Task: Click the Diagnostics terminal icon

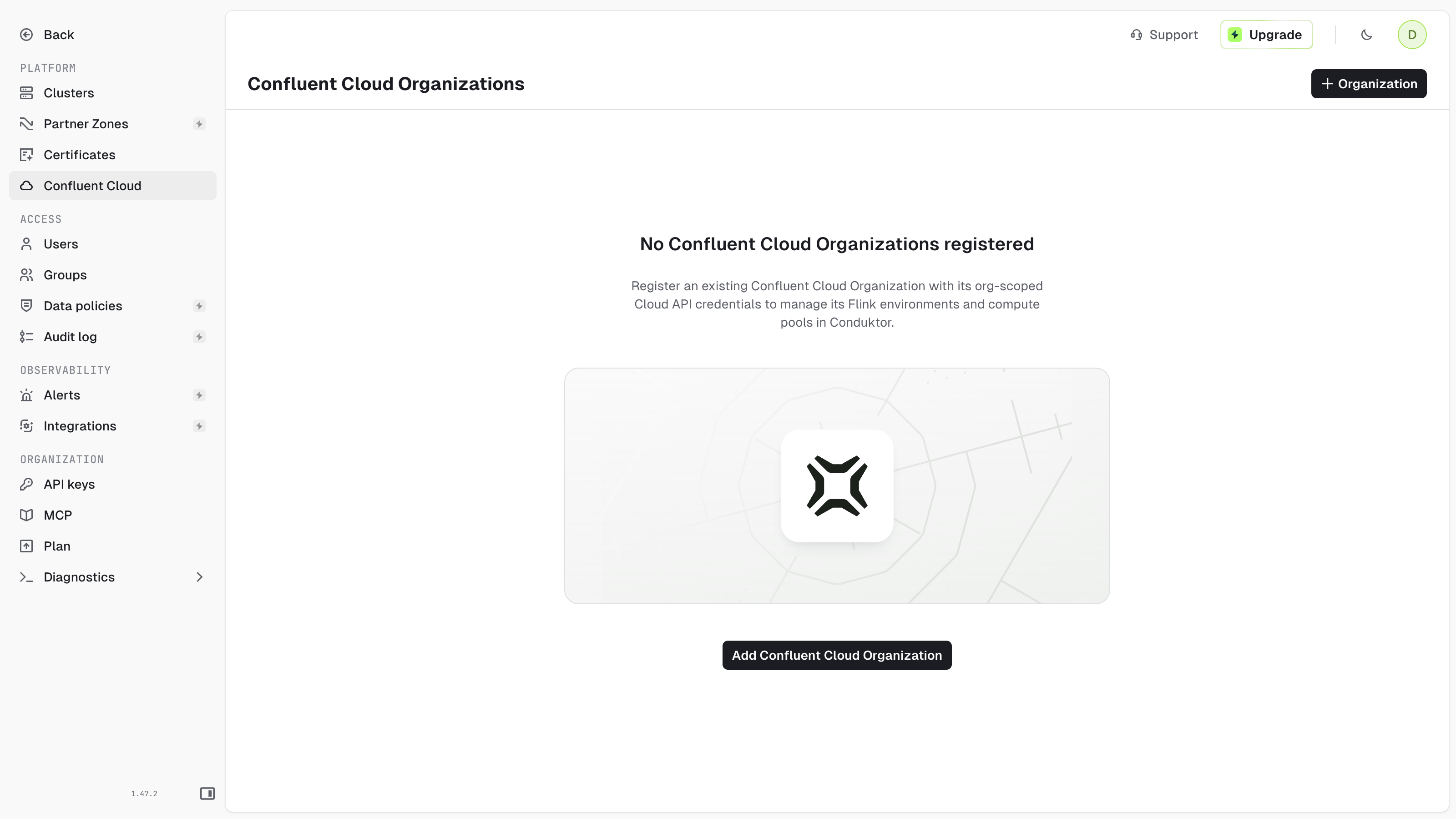Action: pyautogui.click(x=26, y=577)
